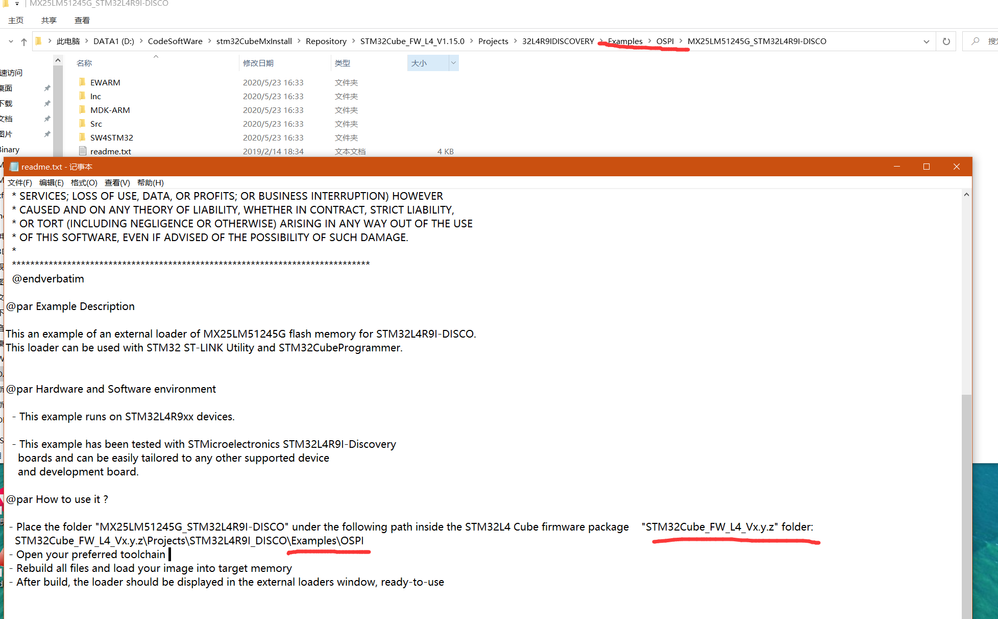Jump to DATA1 (D:) in the breadcrumb
The image size is (998, 619).
[114, 41]
